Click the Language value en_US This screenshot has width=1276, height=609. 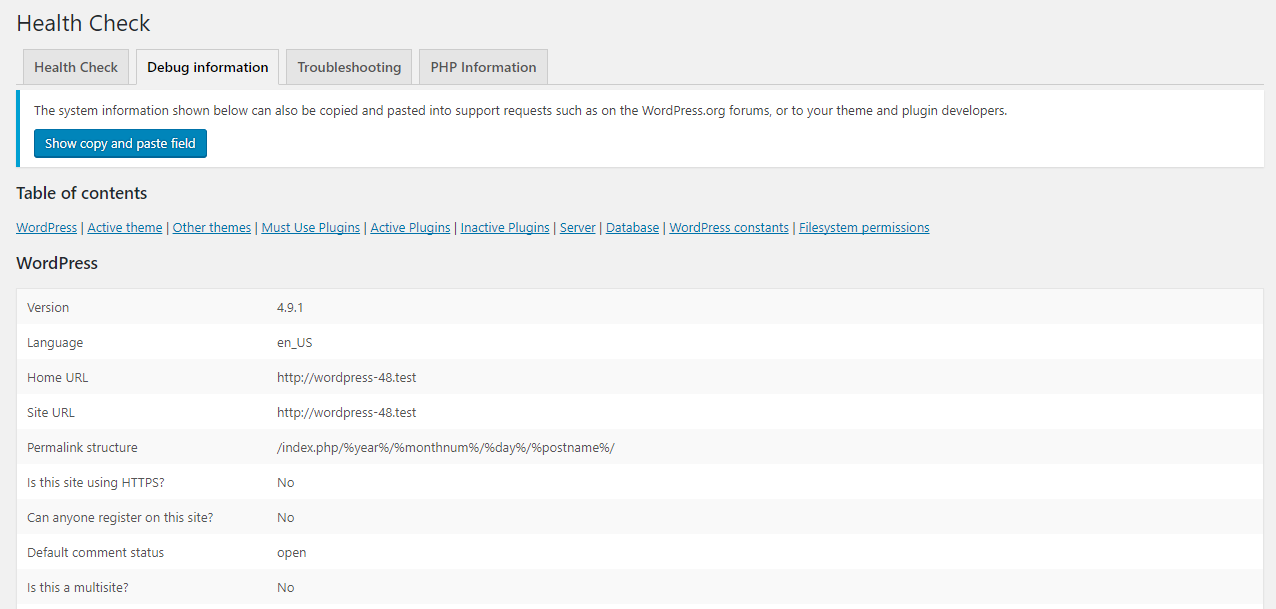click(x=294, y=343)
